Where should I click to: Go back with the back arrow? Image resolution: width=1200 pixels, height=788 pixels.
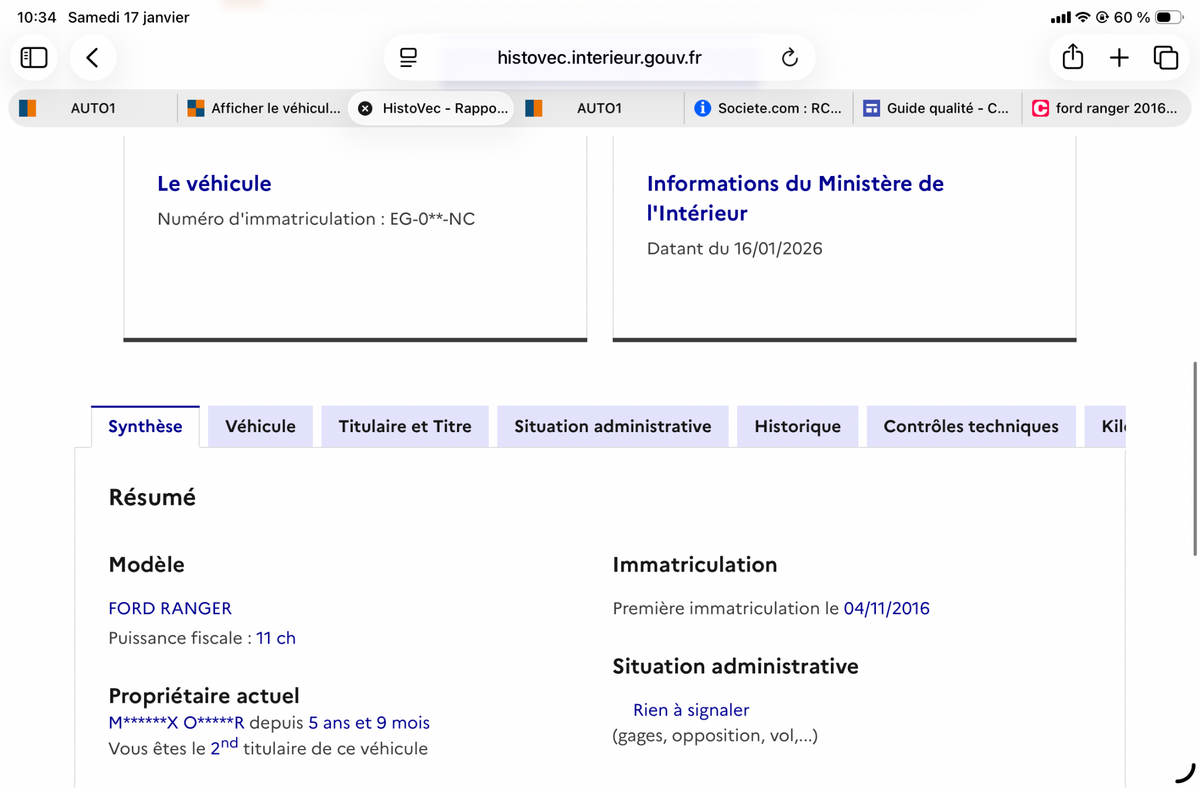coord(93,58)
